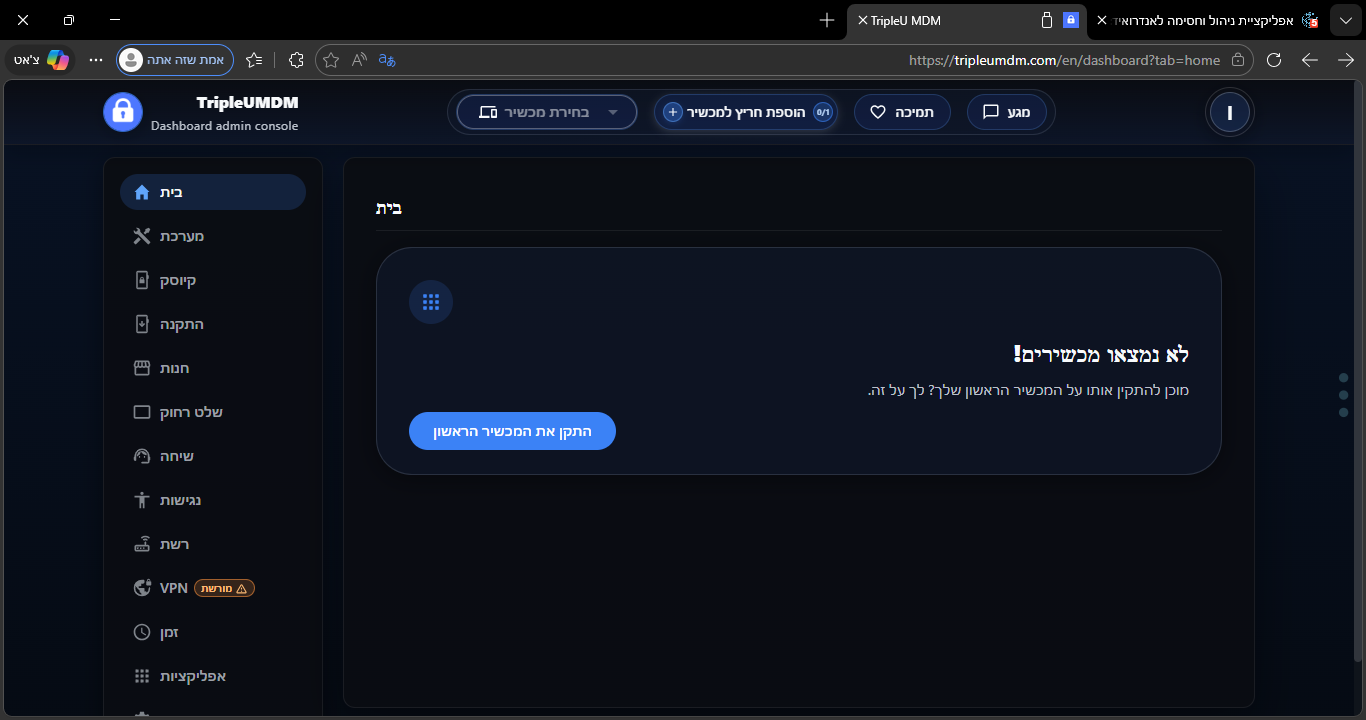Click הוספת חריץ למכשיר add slot button
This screenshot has width=1366, height=720.
pyautogui.click(x=745, y=112)
